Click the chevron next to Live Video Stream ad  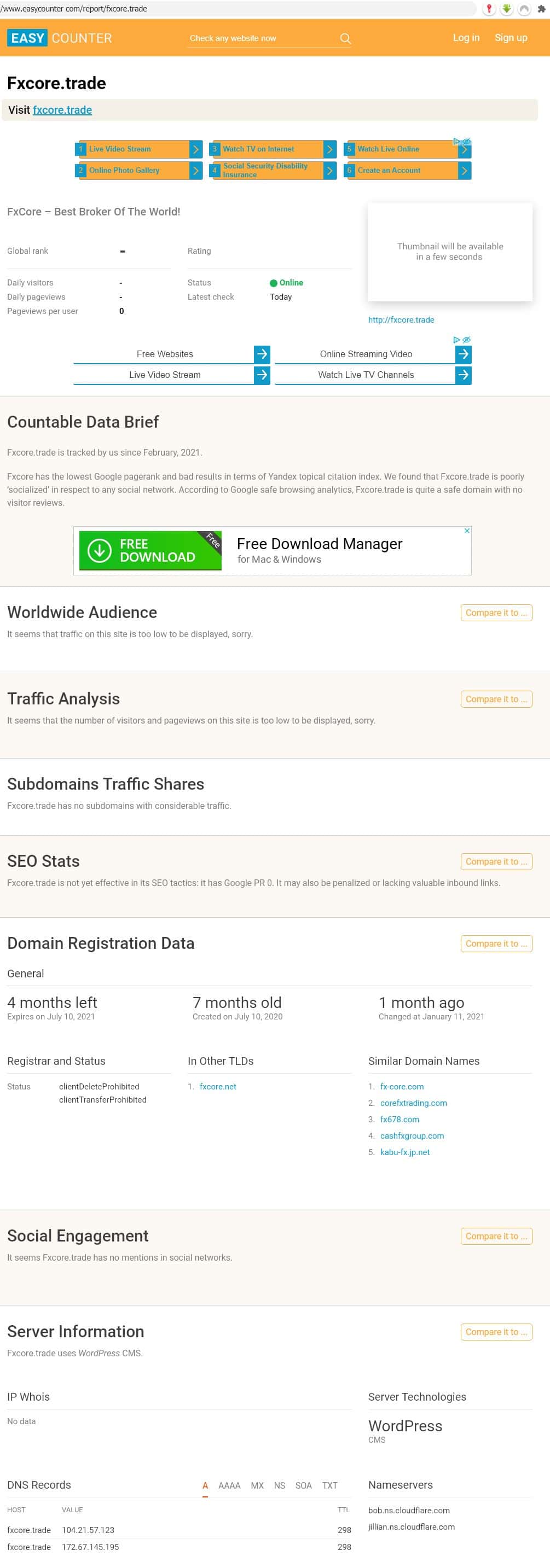tap(195, 149)
